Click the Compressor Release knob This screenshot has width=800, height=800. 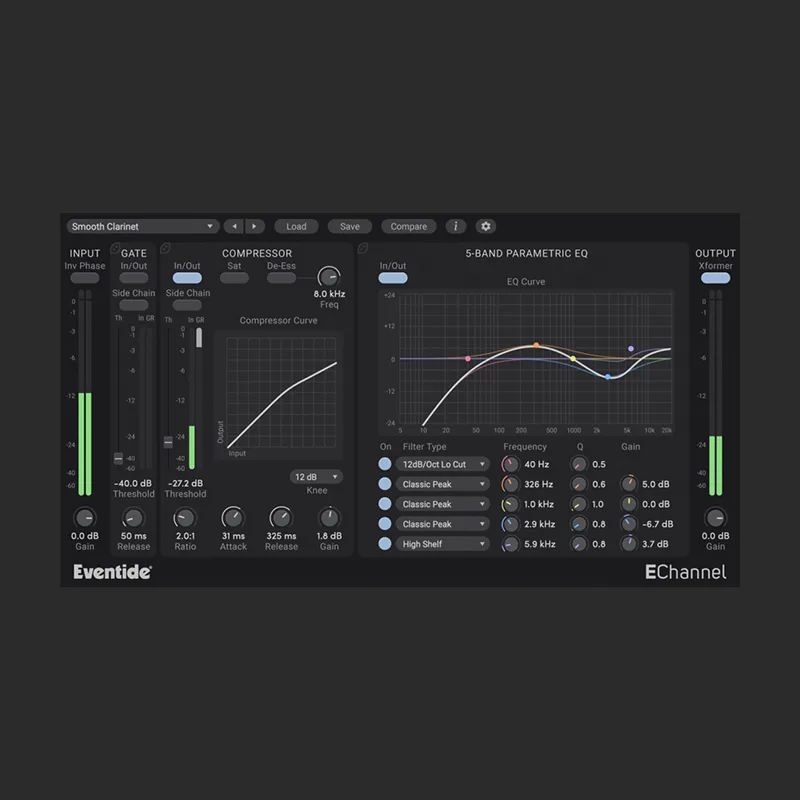click(281, 518)
